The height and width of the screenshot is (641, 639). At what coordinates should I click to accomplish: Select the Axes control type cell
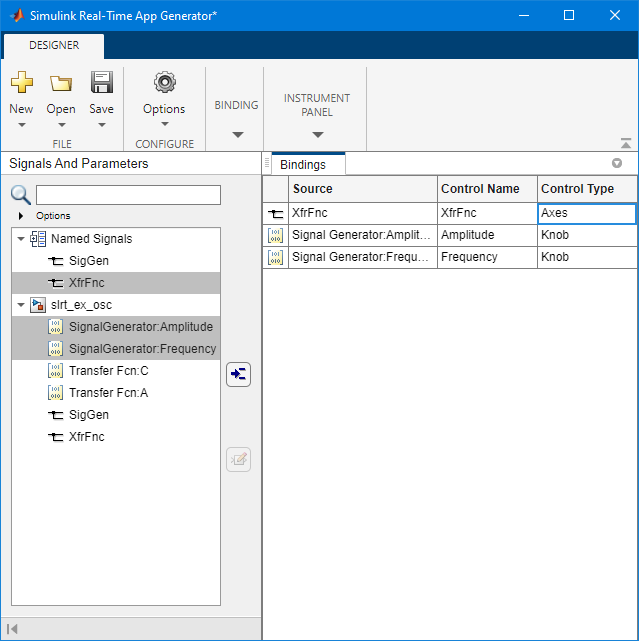[x=586, y=213]
